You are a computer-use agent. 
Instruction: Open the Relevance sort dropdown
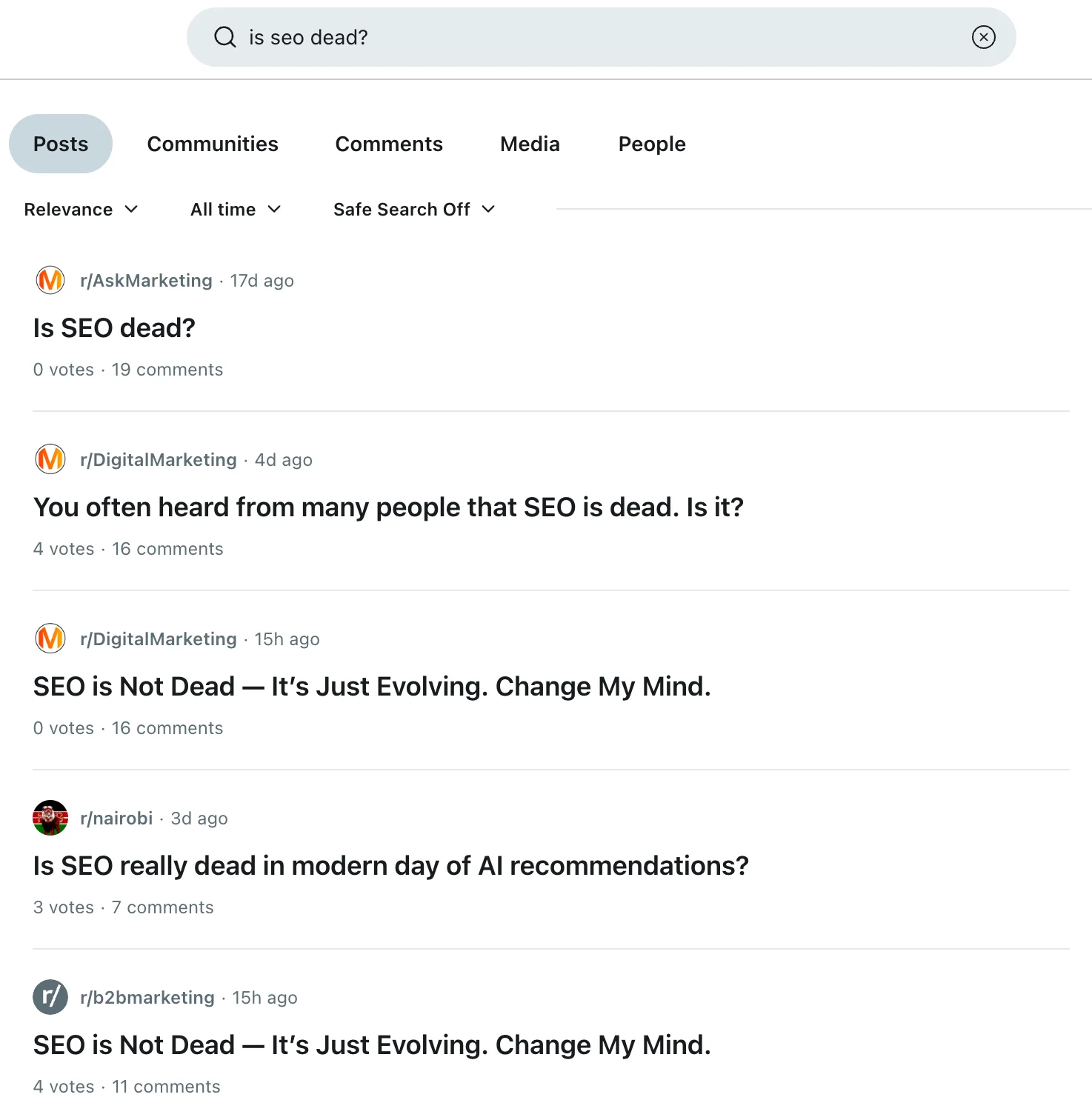[81, 210]
